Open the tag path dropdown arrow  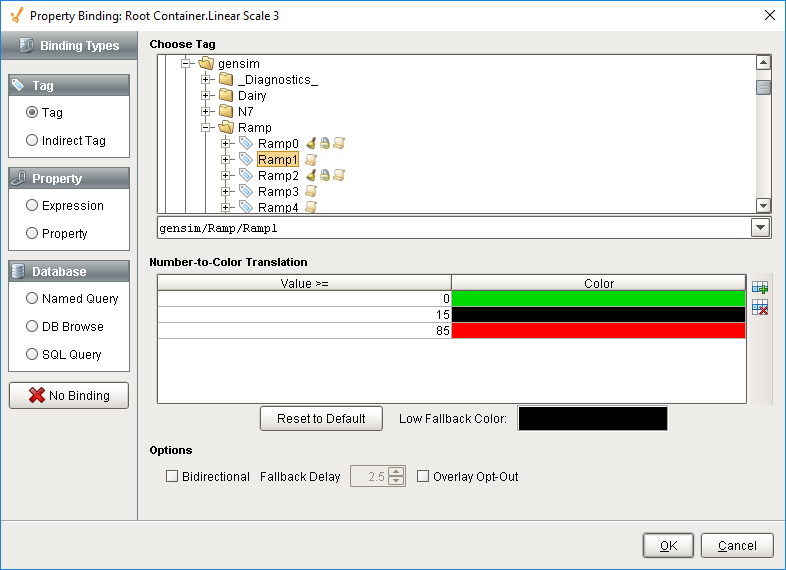click(760, 228)
